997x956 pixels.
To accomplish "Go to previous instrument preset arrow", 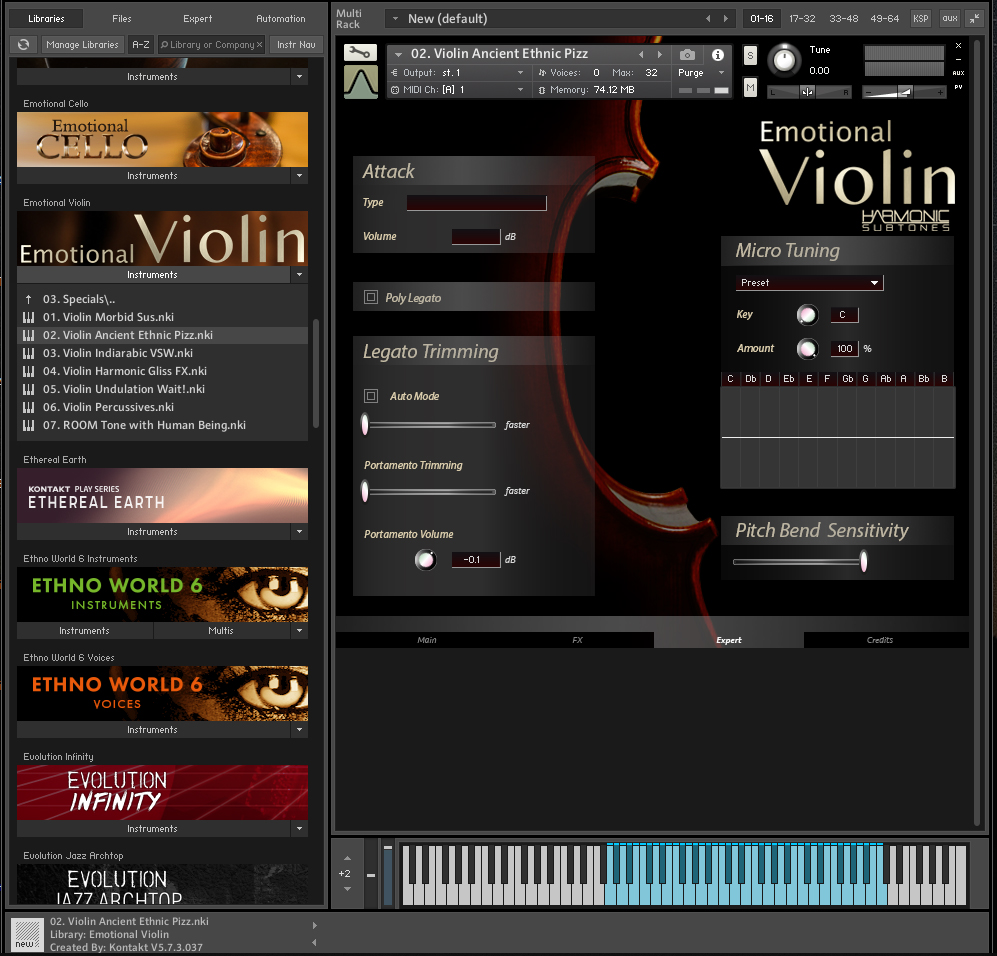I will [x=641, y=55].
